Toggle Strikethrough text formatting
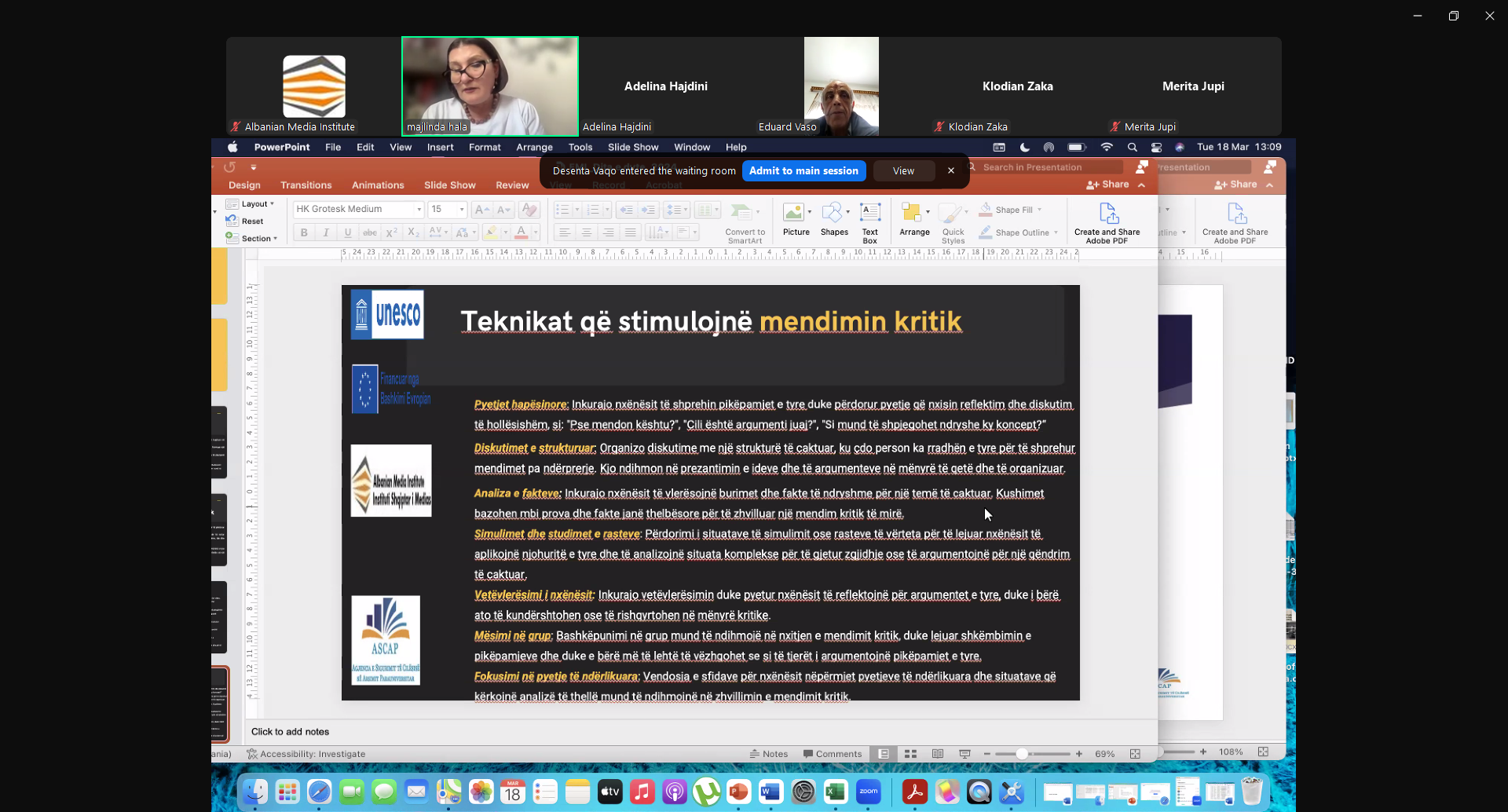Viewport: 1508px width, 812px height. tap(370, 232)
